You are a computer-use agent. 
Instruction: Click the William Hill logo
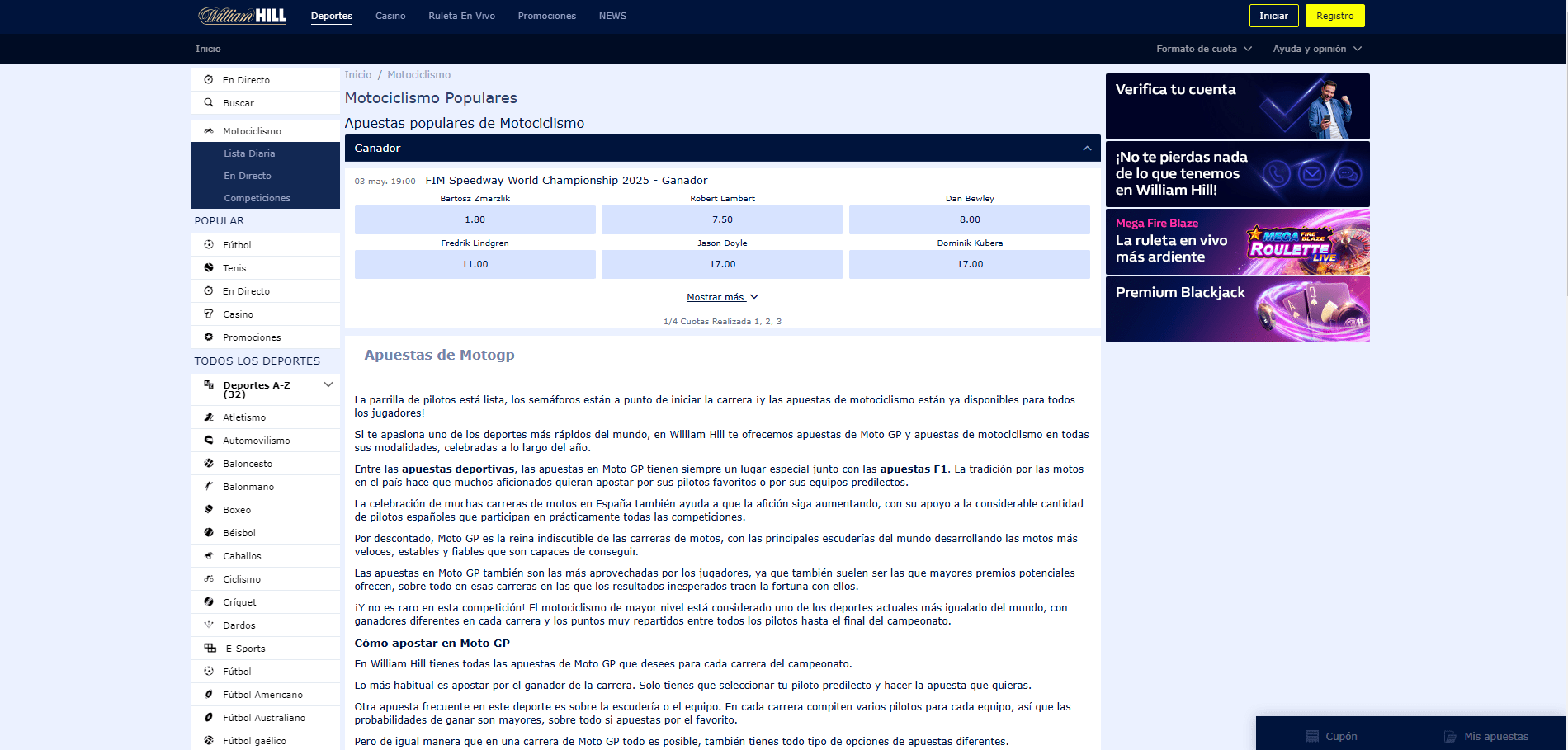point(242,16)
